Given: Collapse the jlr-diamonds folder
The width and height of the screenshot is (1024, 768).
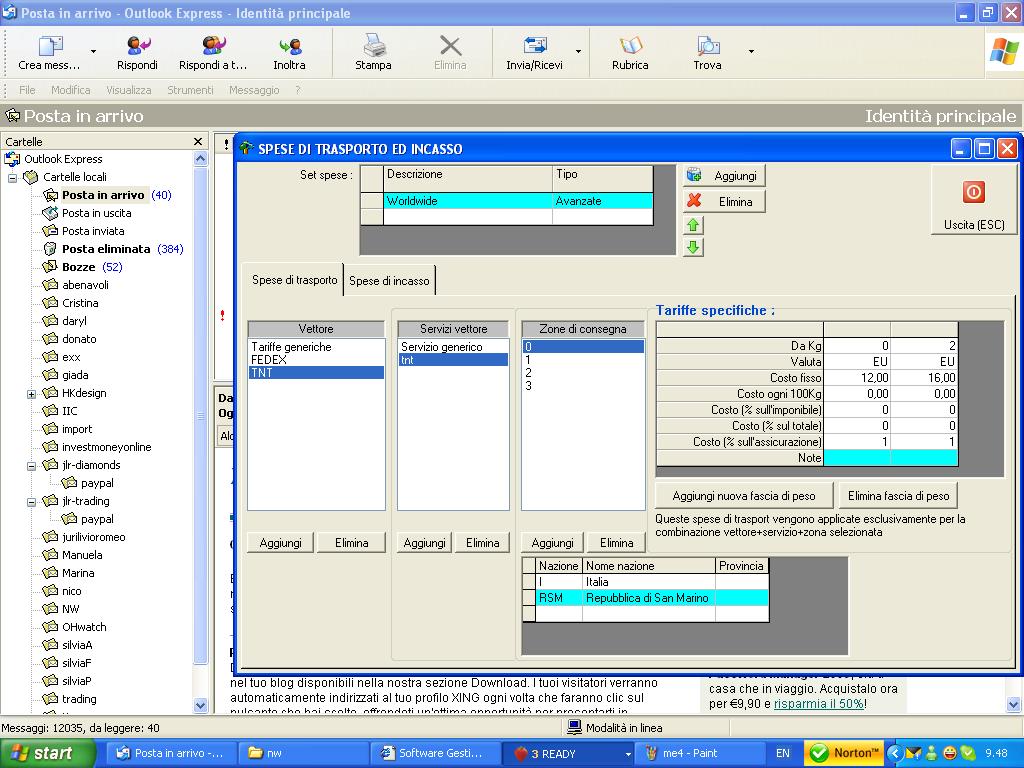Looking at the screenshot, I should pos(32,466).
